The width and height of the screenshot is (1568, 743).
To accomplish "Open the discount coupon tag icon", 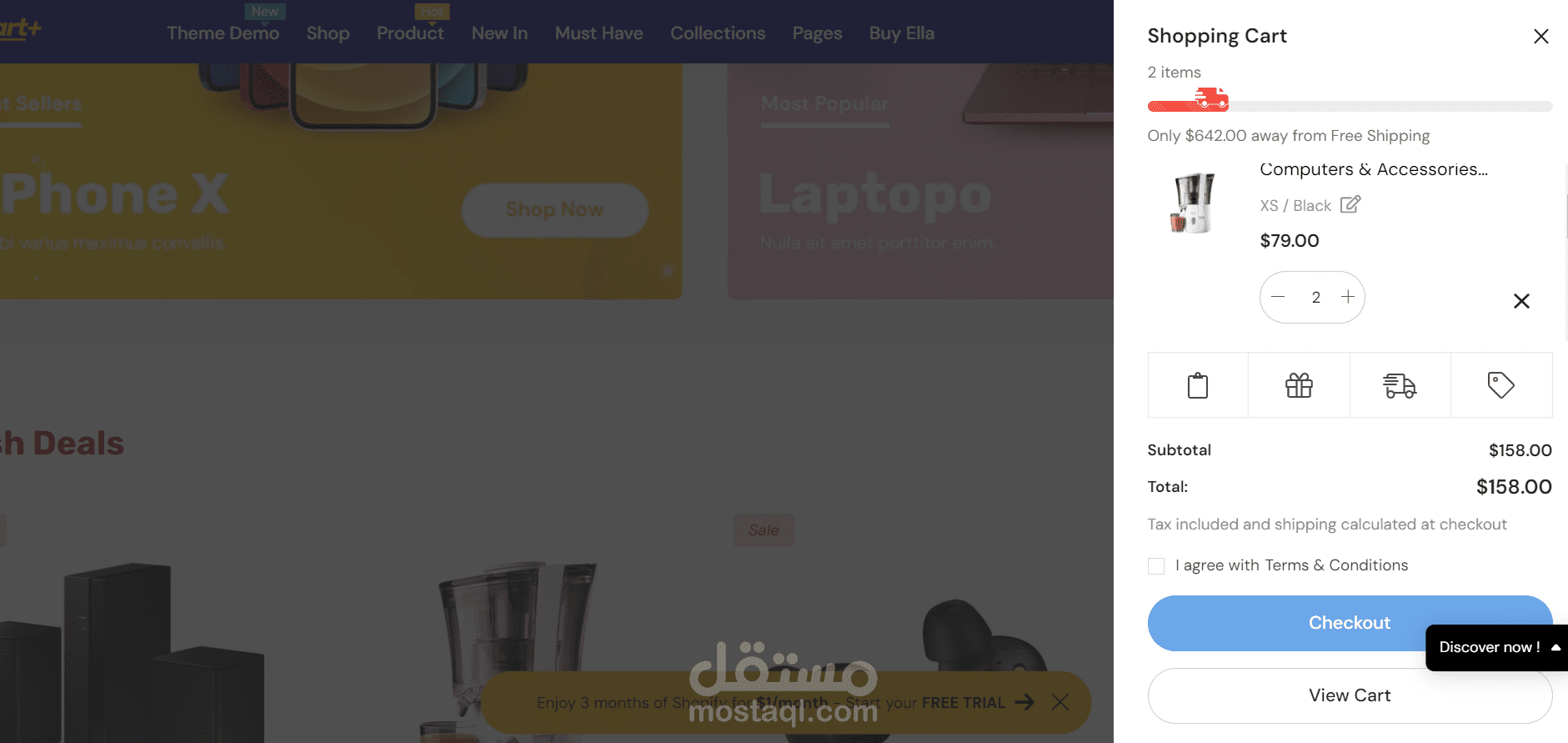I will click(1500, 385).
